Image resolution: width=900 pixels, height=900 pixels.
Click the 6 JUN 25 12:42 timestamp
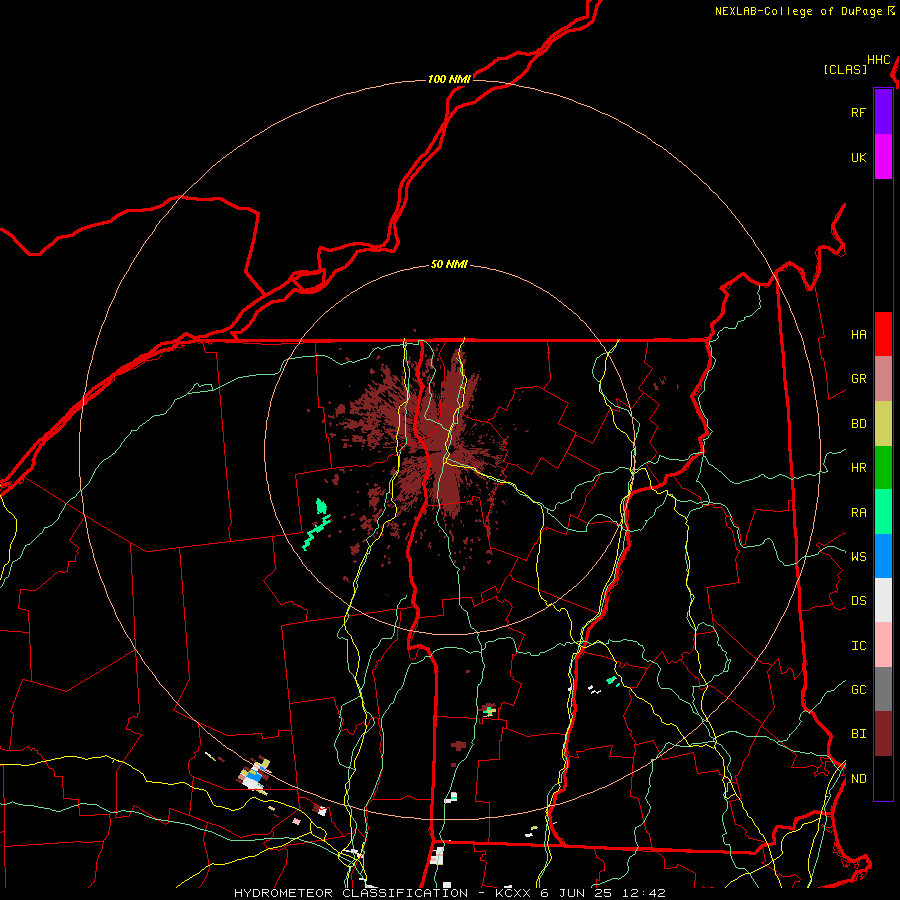[603, 893]
